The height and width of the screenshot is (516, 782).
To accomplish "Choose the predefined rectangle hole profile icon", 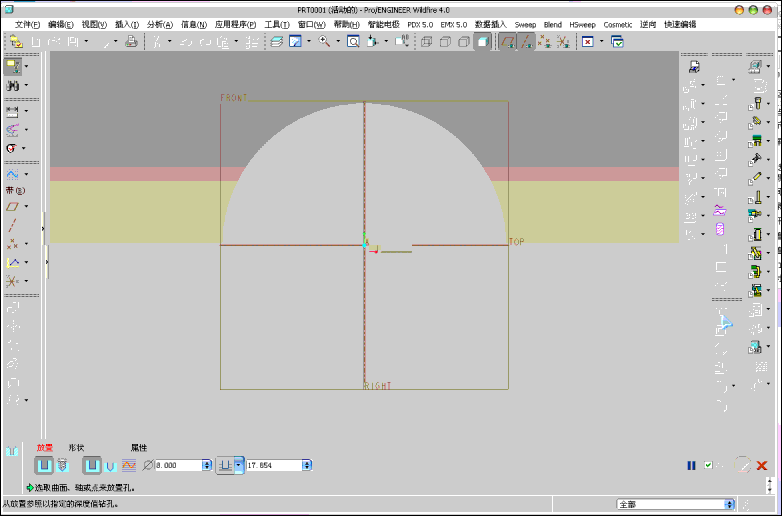I will 92,465.
